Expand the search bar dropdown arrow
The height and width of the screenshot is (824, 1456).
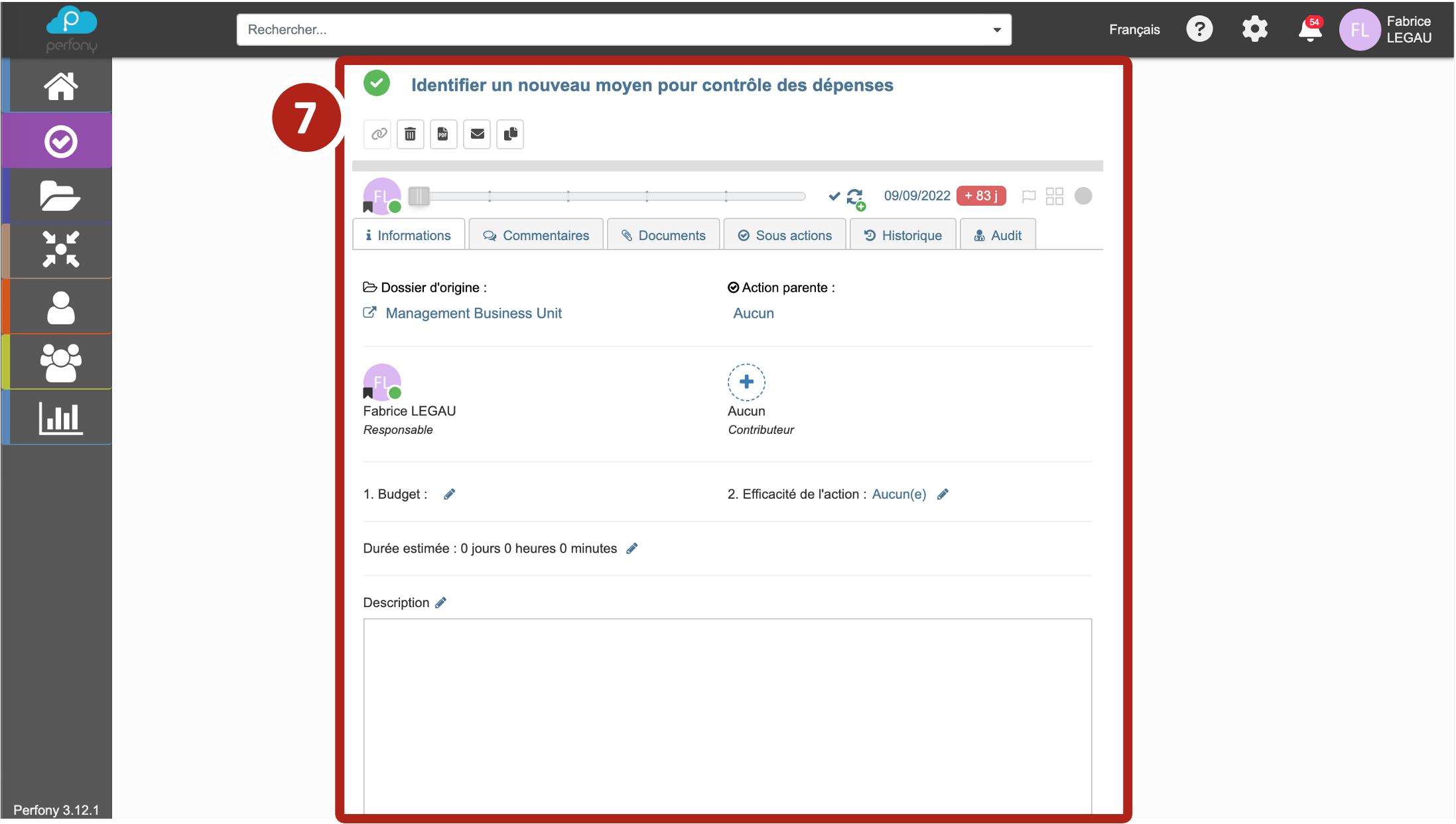click(x=996, y=30)
